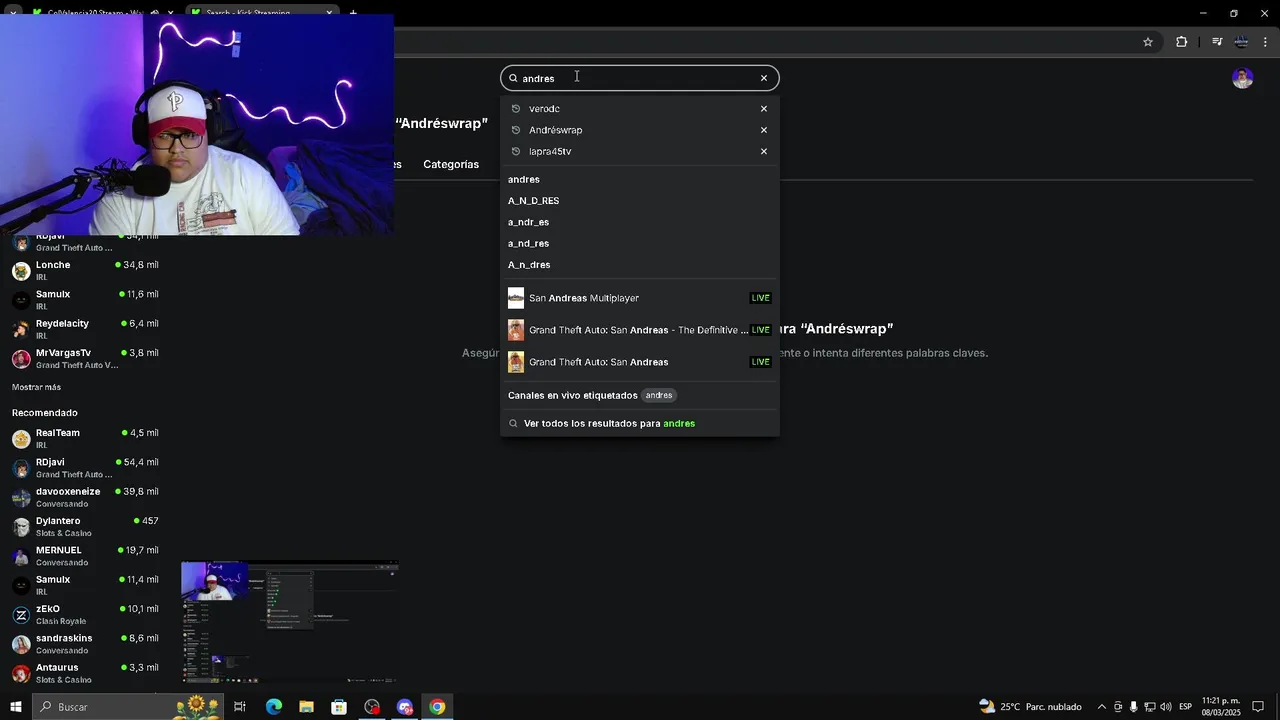The height and width of the screenshot is (720, 1280).
Task: Open the Categorías tab
Action: point(451,164)
